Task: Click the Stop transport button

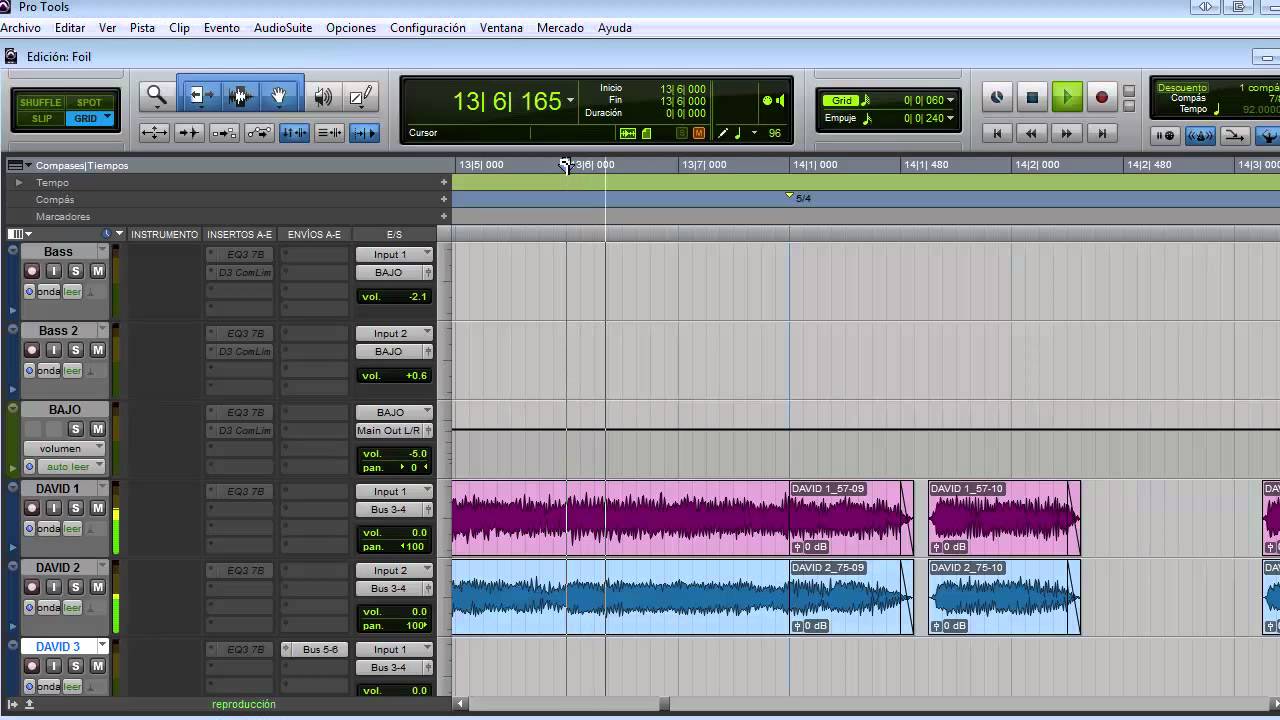Action: pos(1032,97)
